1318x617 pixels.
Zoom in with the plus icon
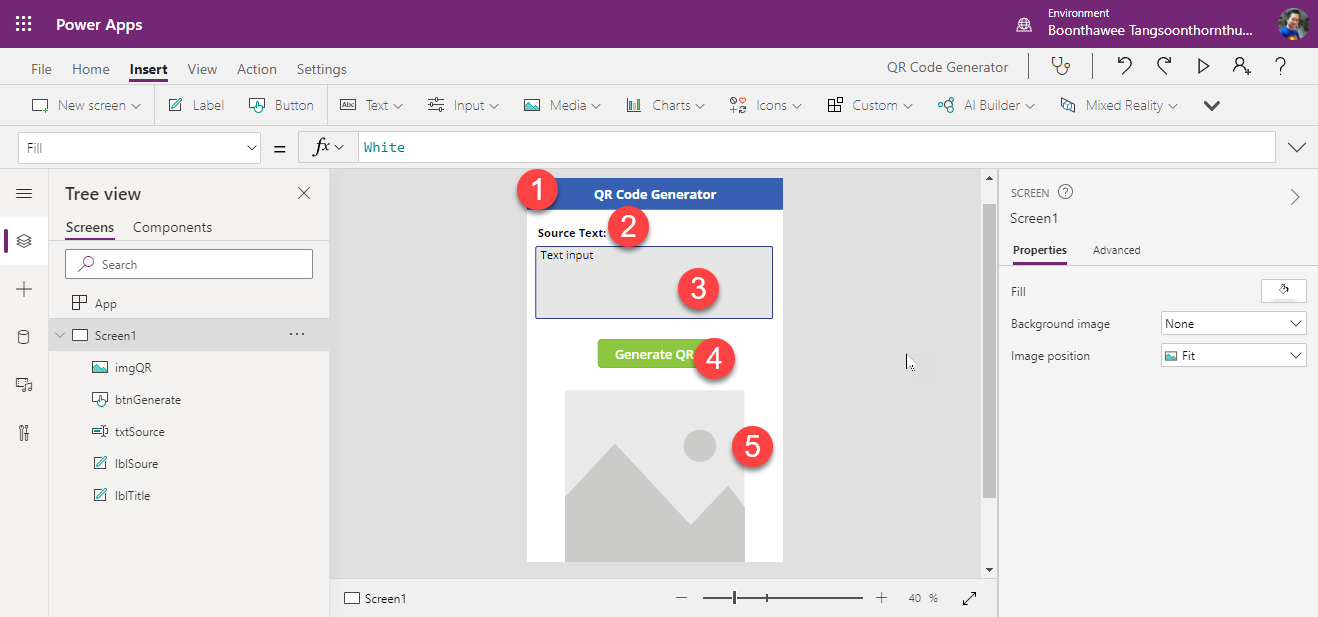click(881, 598)
